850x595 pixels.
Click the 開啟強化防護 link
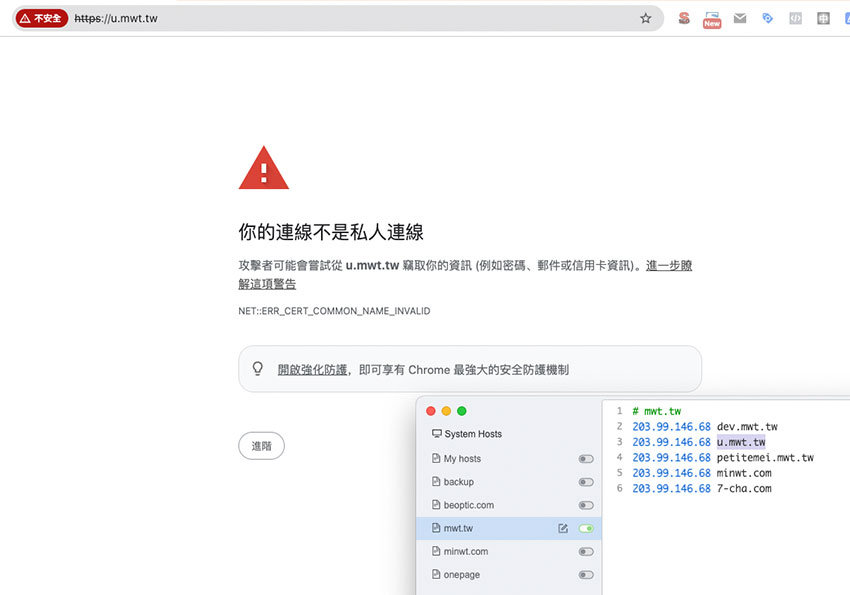coord(312,370)
